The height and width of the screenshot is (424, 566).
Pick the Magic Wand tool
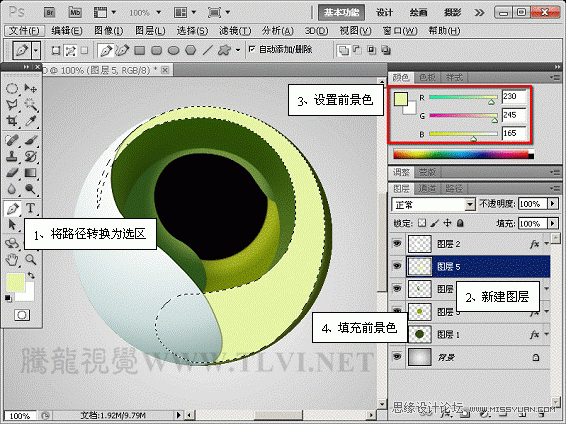click(x=30, y=105)
